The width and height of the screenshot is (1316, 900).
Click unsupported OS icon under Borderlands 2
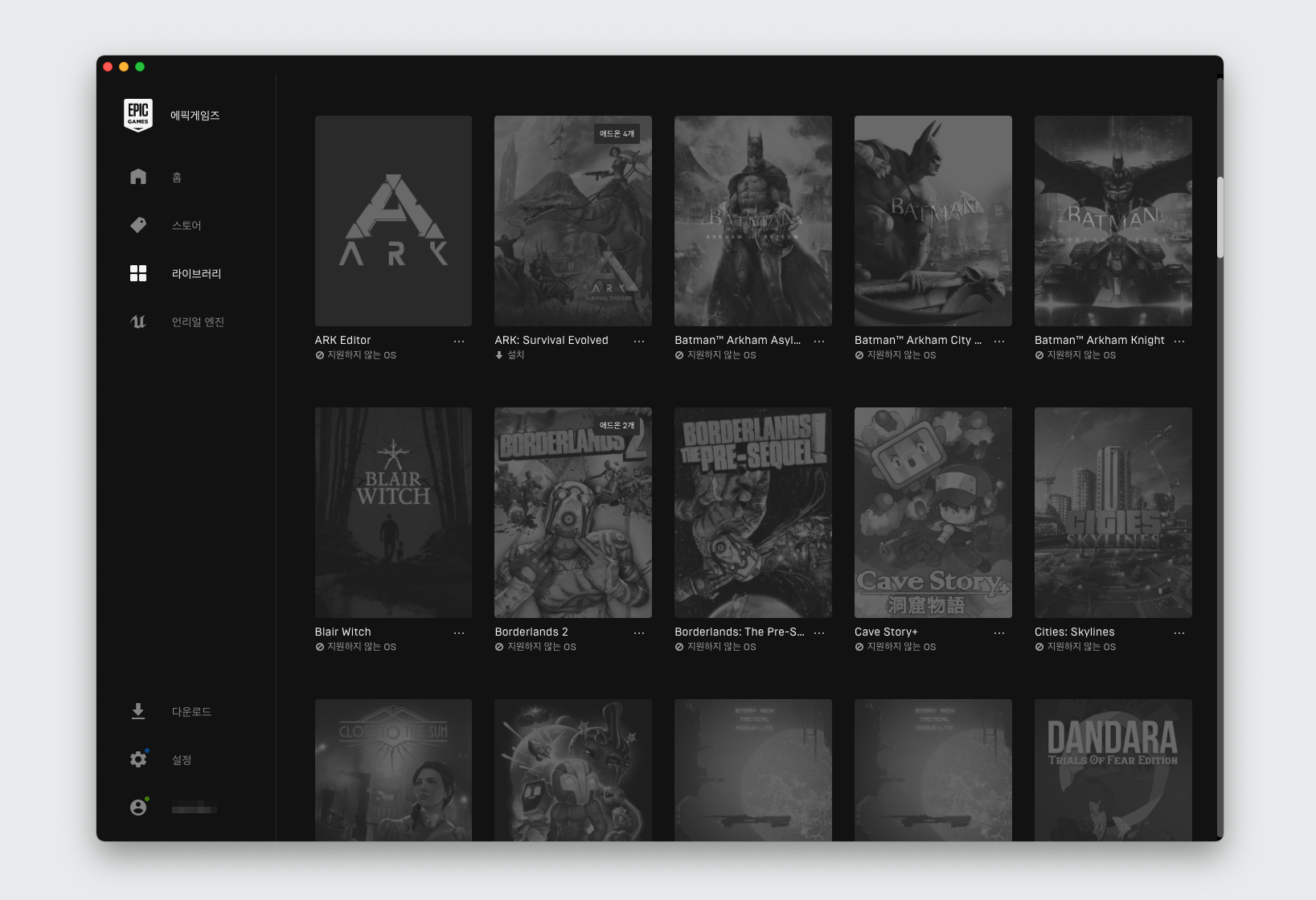click(x=499, y=647)
